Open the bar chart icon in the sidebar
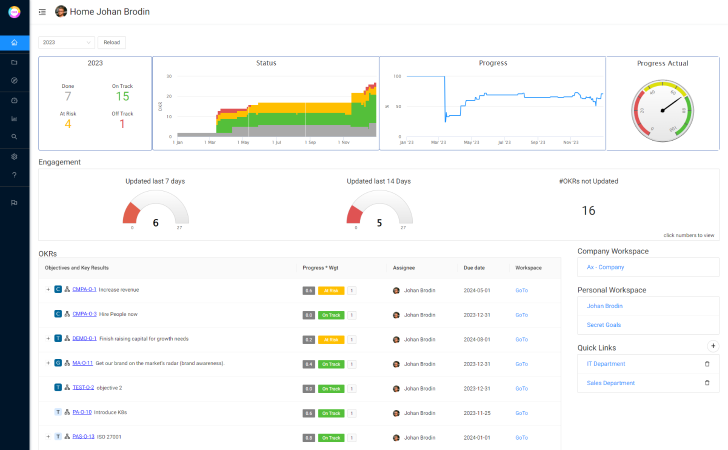Image resolution: width=728 pixels, height=450 pixels. pyautogui.click(x=14, y=118)
